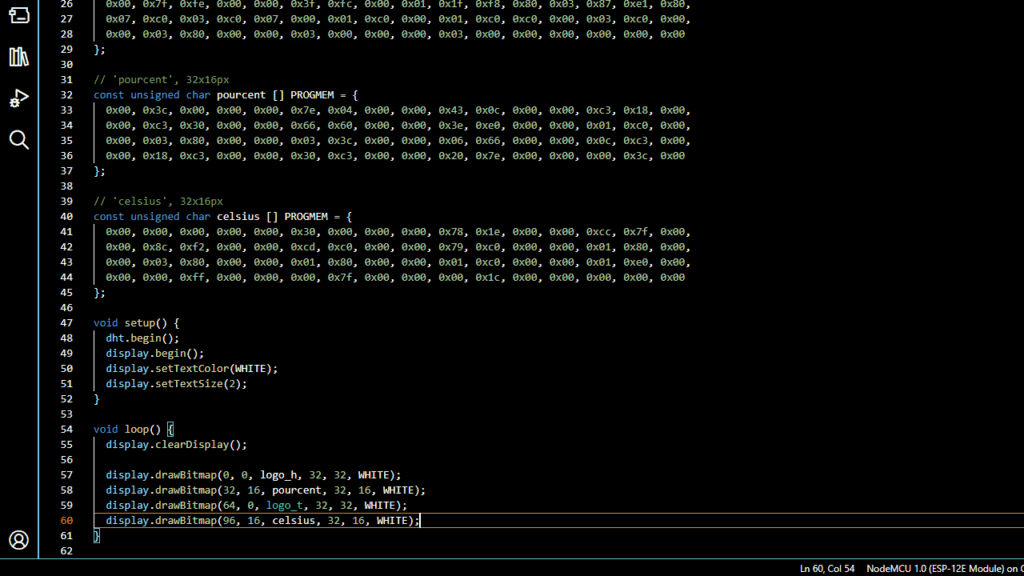Click the pourcent array declaration name
This screenshot has height=576, width=1024.
tap(241, 95)
